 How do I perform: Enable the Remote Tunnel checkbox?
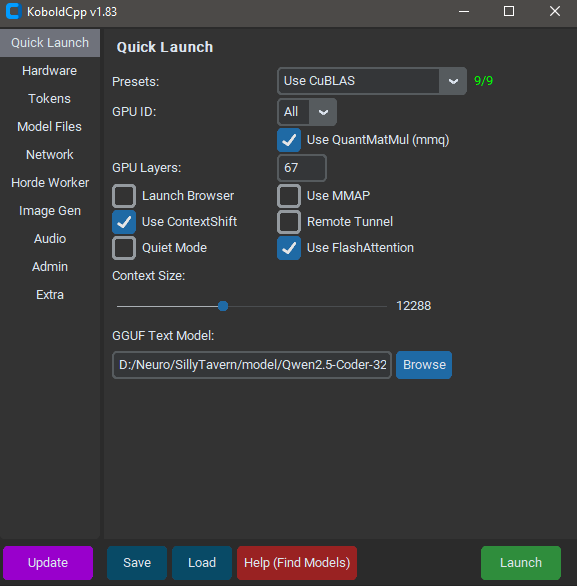289,222
